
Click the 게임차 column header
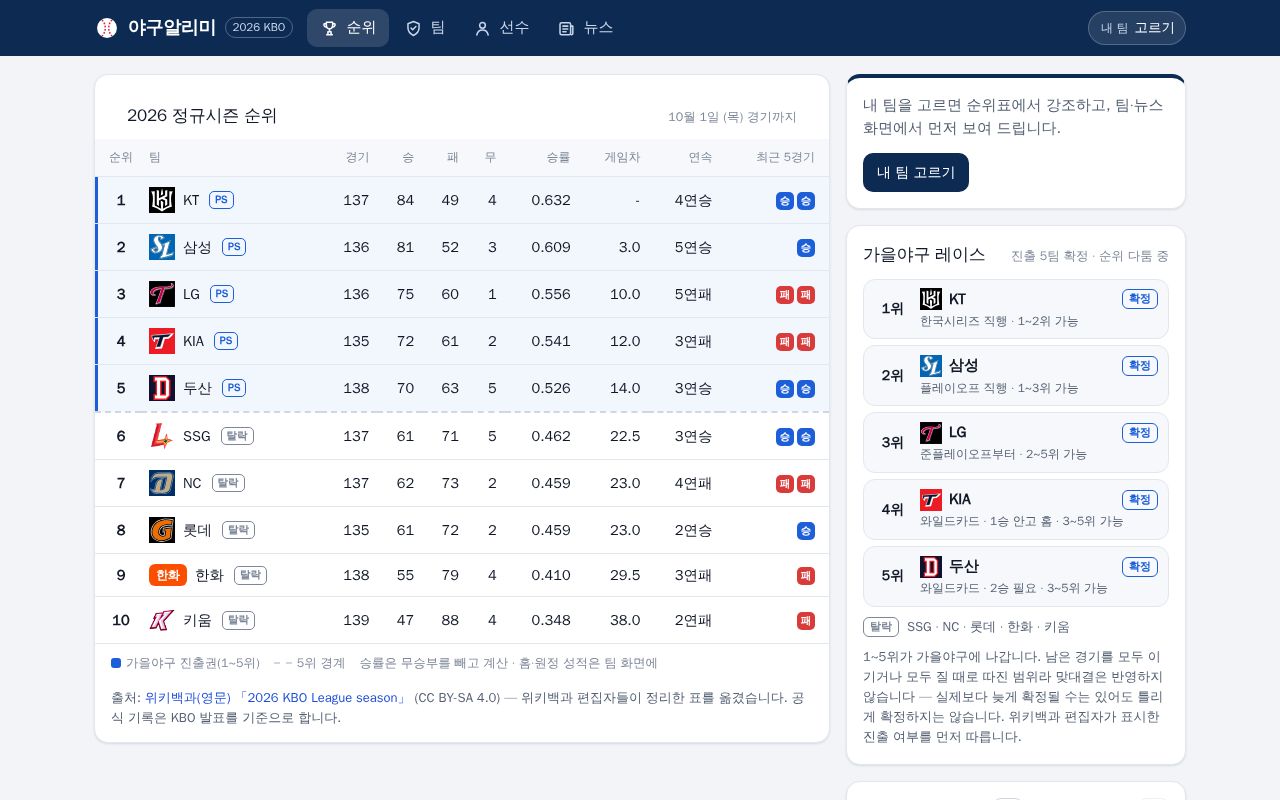(622, 158)
